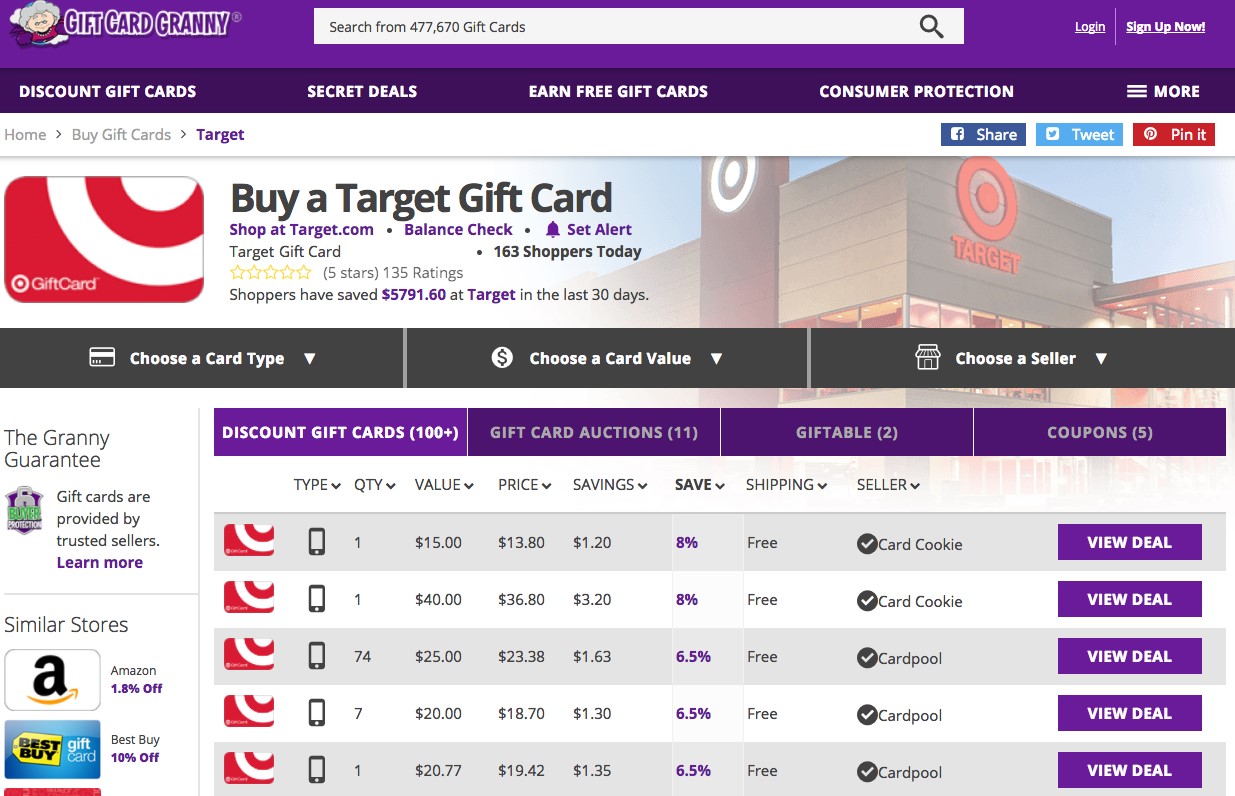Viewport: 1235px width, 796px height.
Task: Sort table by SHIPPING column
Action: pos(786,485)
